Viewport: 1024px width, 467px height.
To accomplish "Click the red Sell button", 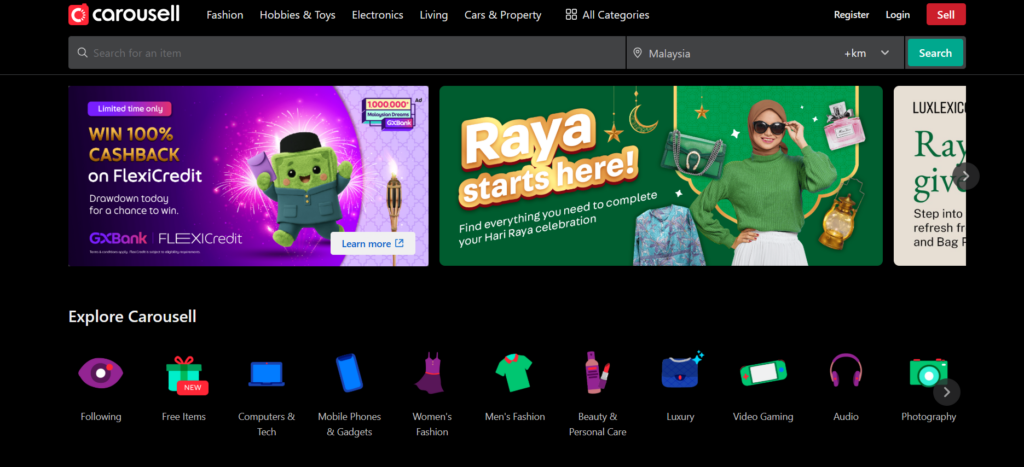I will click(946, 14).
